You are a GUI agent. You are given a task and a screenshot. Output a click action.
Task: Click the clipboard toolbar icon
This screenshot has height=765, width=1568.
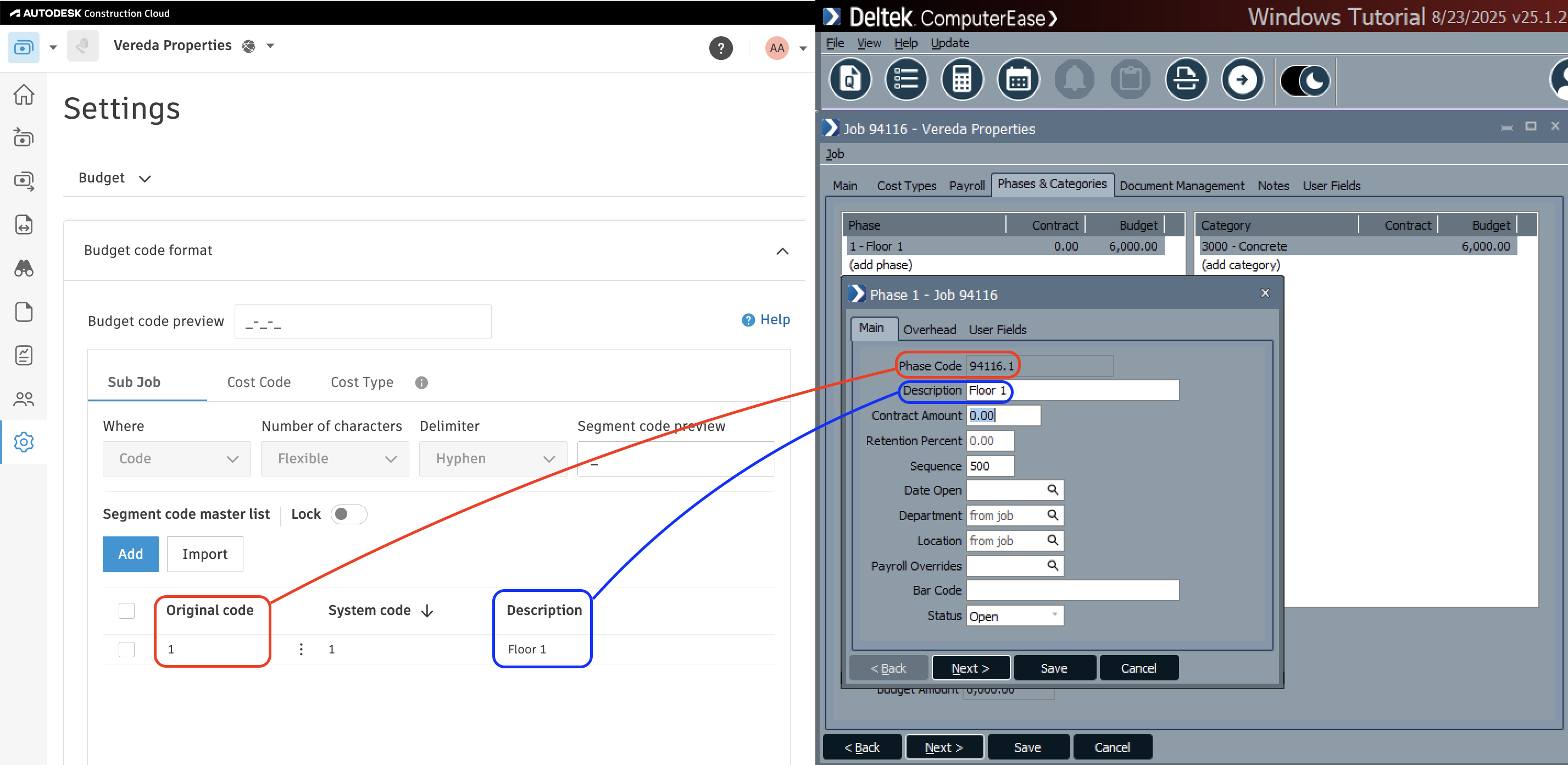pos(1130,79)
